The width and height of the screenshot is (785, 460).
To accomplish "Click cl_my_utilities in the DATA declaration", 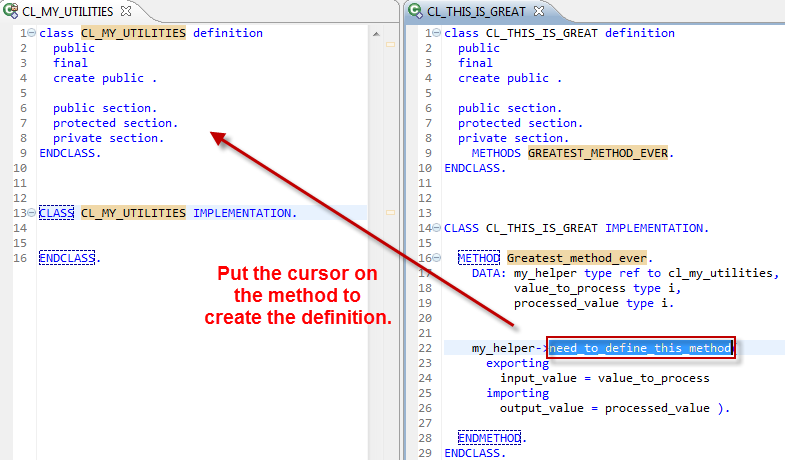I will [x=720, y=273].
